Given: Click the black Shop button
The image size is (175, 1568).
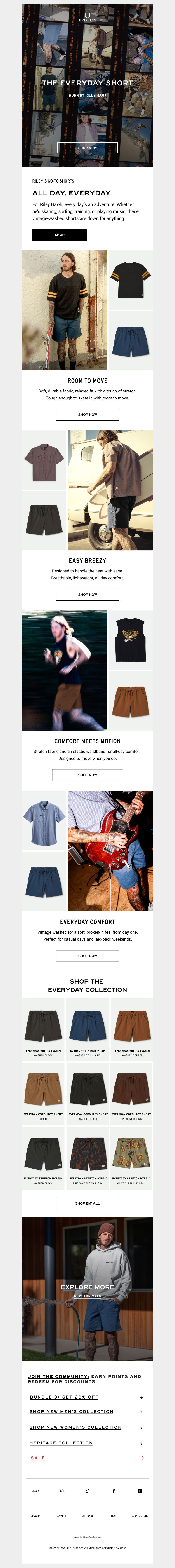Looking at the screenshot, I should tap(59, 234).
